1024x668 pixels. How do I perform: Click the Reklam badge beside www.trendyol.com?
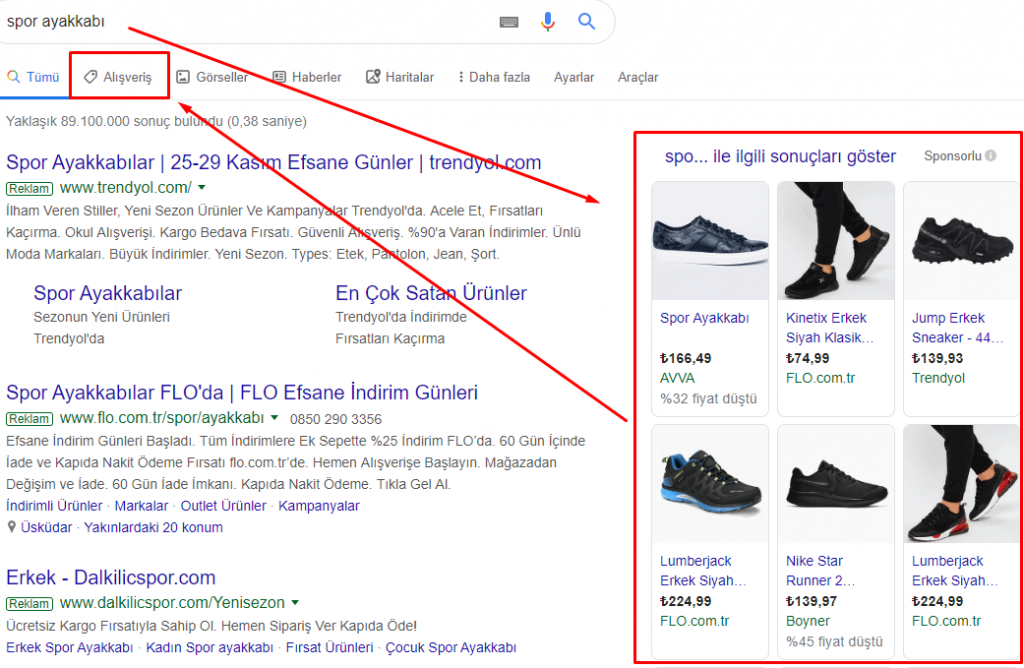point(29,188)
